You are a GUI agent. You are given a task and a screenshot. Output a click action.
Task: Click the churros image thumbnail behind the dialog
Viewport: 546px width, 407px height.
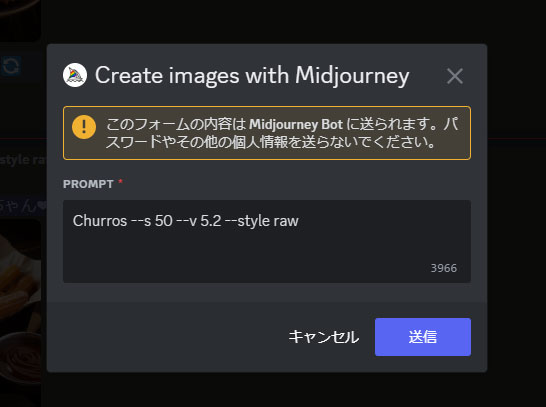[20, 312]
